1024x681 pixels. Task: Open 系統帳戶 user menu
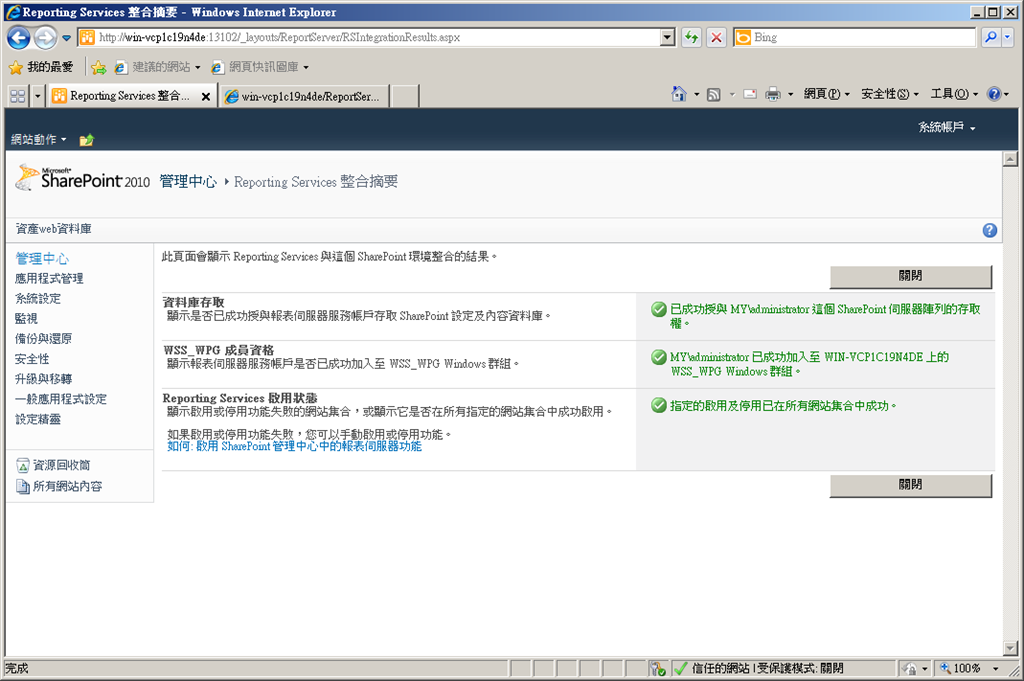[x=946, y=127]
